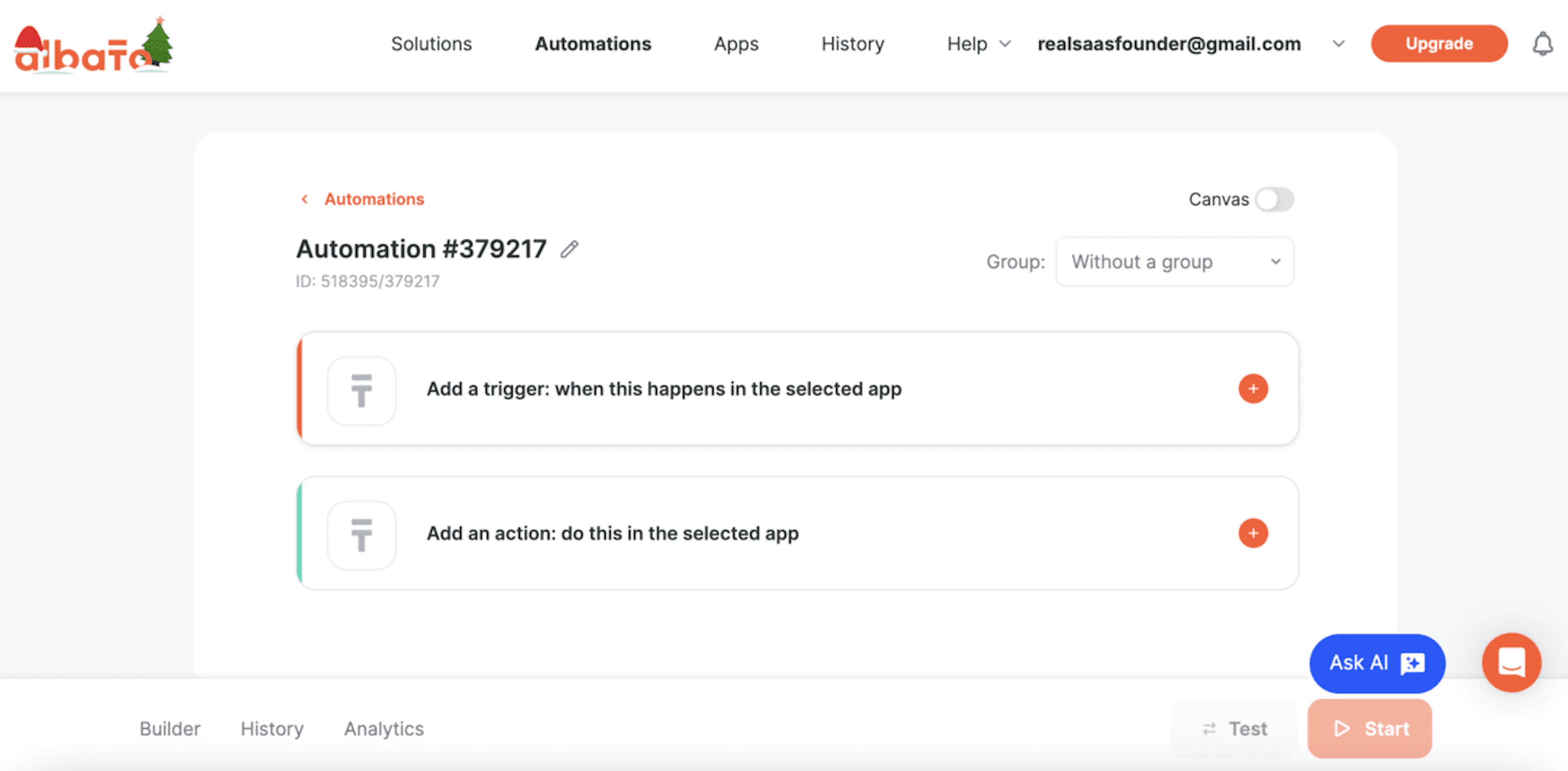
Task: Click the pencil icon to rename automation
Action: 569,249
